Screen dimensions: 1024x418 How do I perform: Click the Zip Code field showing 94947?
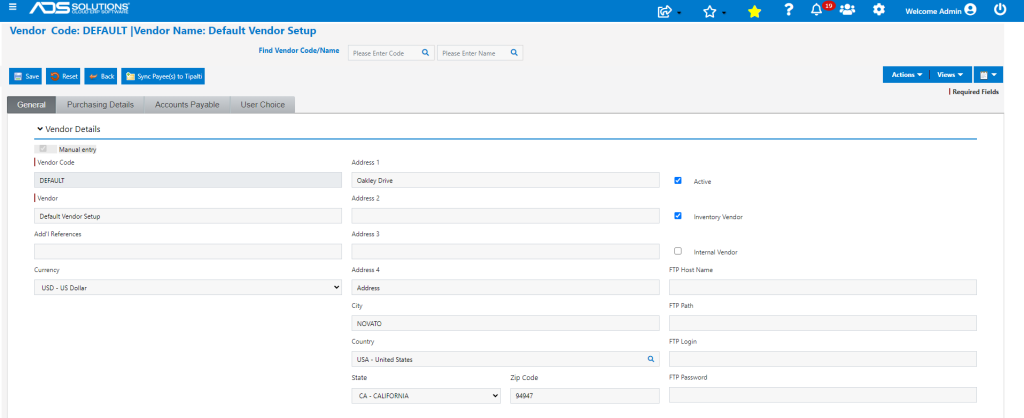[585, 395]
